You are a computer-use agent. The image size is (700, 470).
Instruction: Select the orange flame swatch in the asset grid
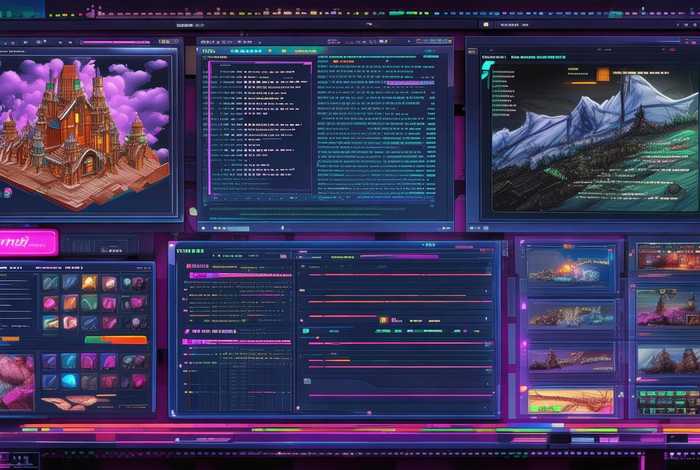tap(90, 283)
